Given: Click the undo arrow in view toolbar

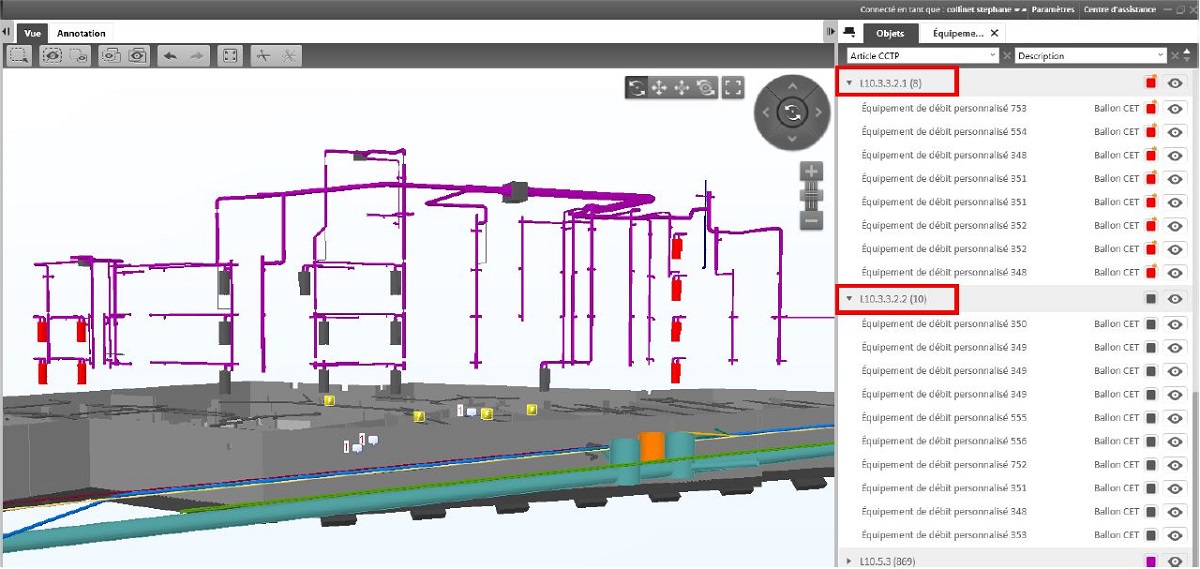Looking at the screenshot, I should tap(170, 56).
